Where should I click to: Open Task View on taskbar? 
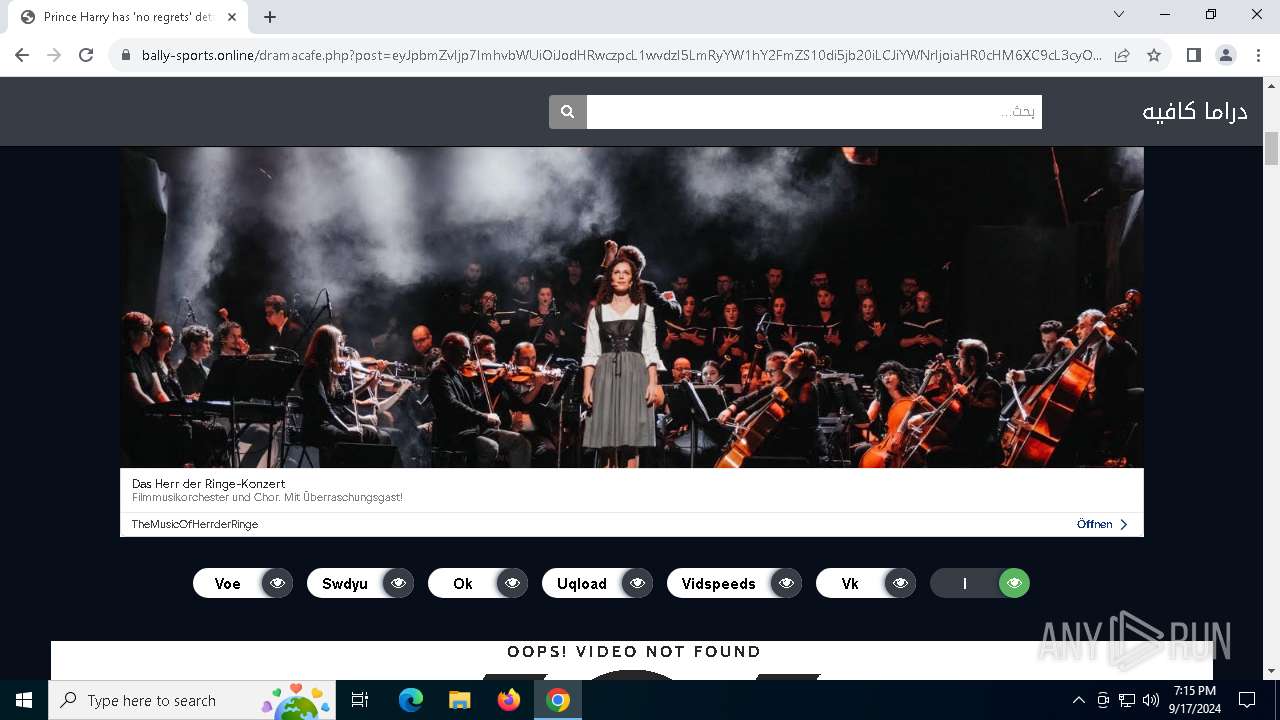(x=361, y=700)
